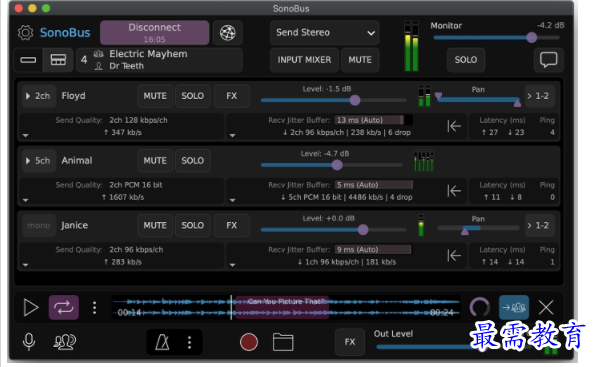Click Floyd's Pan slider

(x=478, y=100)
